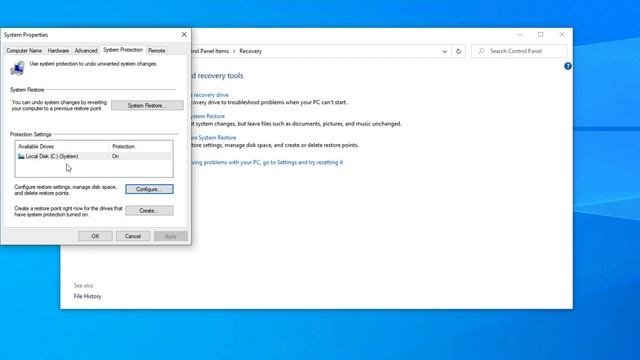Select the System Protection tab
Screen dimensions: 640x360
tap(123, 50)
